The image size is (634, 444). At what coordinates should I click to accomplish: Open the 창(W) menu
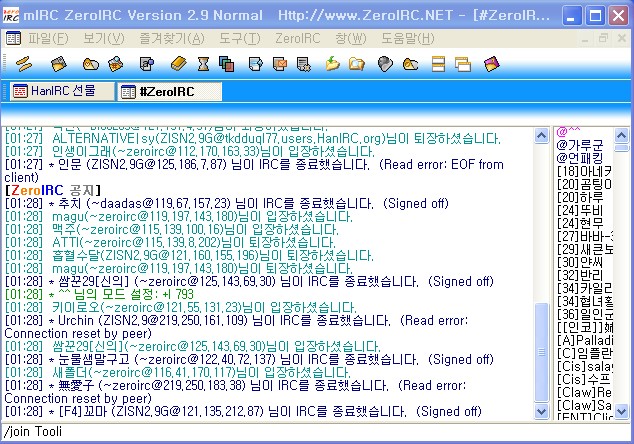pyautogui.click(x=351, y=39)
